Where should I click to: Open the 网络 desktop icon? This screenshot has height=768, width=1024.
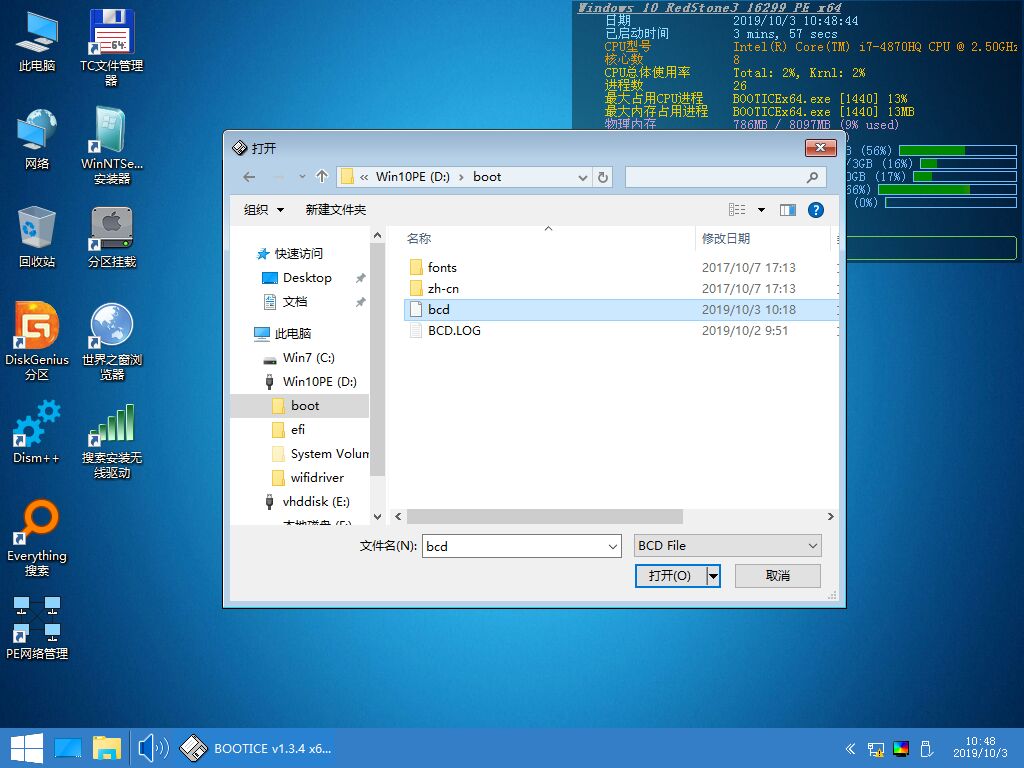pos(37,138)
